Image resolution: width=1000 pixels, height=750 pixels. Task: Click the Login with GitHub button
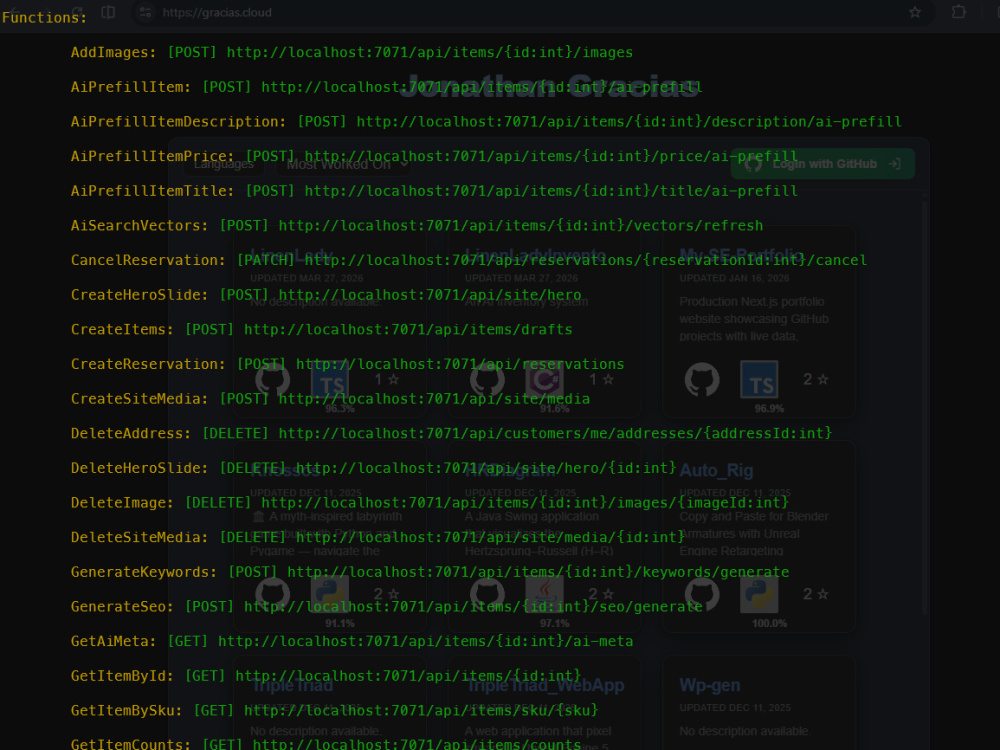[823, 164]
